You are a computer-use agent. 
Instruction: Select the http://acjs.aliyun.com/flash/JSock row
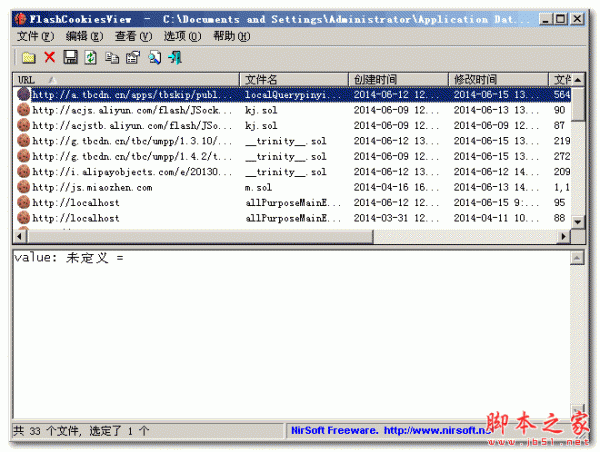click(293, 110)
